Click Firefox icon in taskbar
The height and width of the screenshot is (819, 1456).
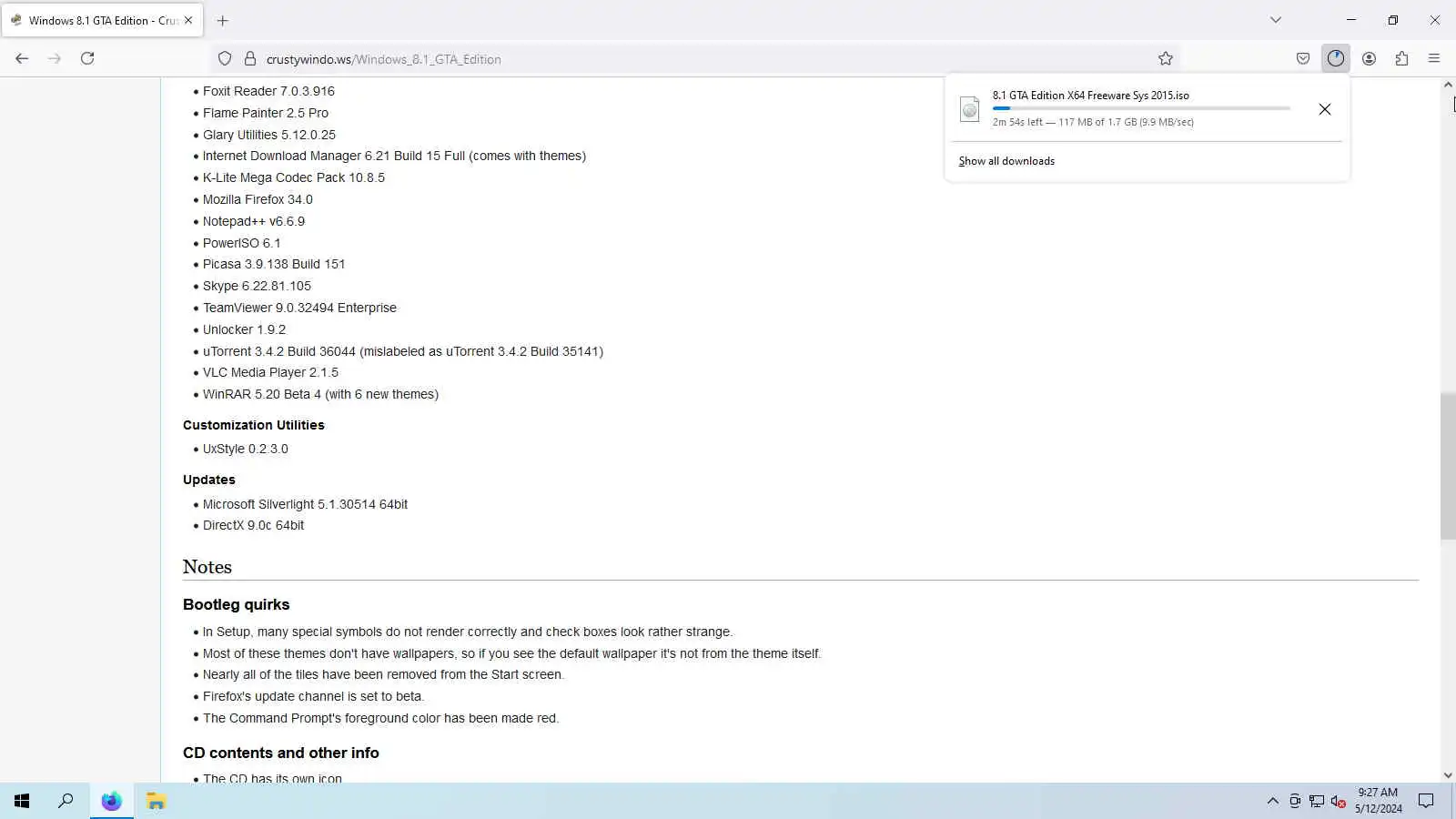[111, 801]
